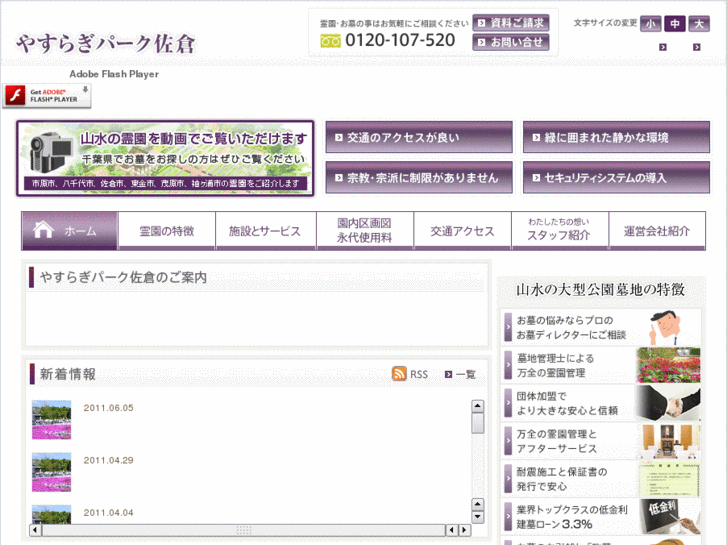This screenshot has height=545, width=727.
Task: Click the 資料ご請求 button
Action: 511,23
